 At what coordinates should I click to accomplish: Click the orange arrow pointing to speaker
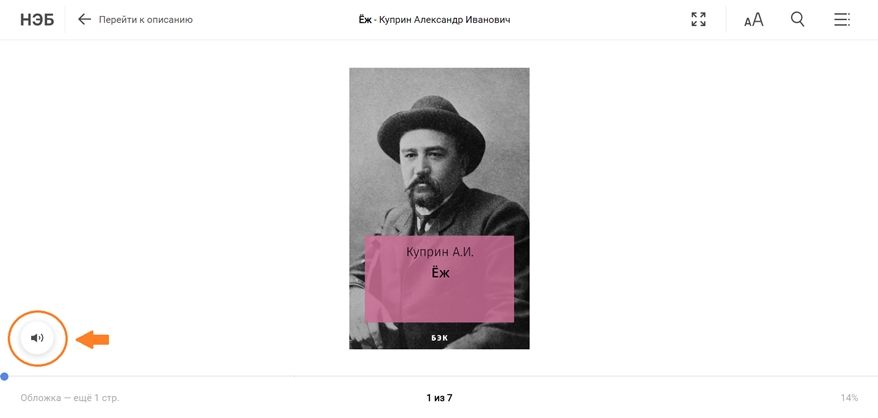point(92,338)
